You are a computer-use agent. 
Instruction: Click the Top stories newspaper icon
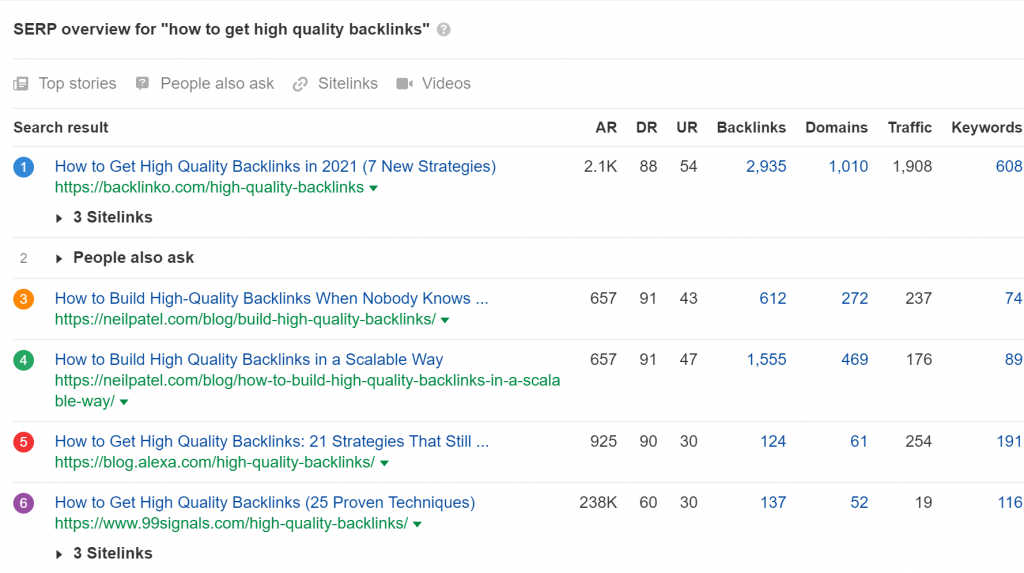(21, 84)
